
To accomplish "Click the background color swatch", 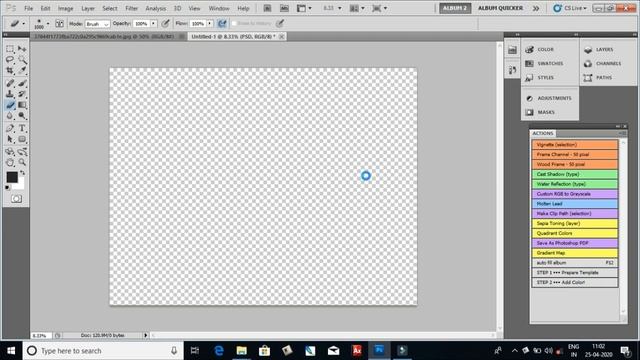I will click(x=20, y=185).
